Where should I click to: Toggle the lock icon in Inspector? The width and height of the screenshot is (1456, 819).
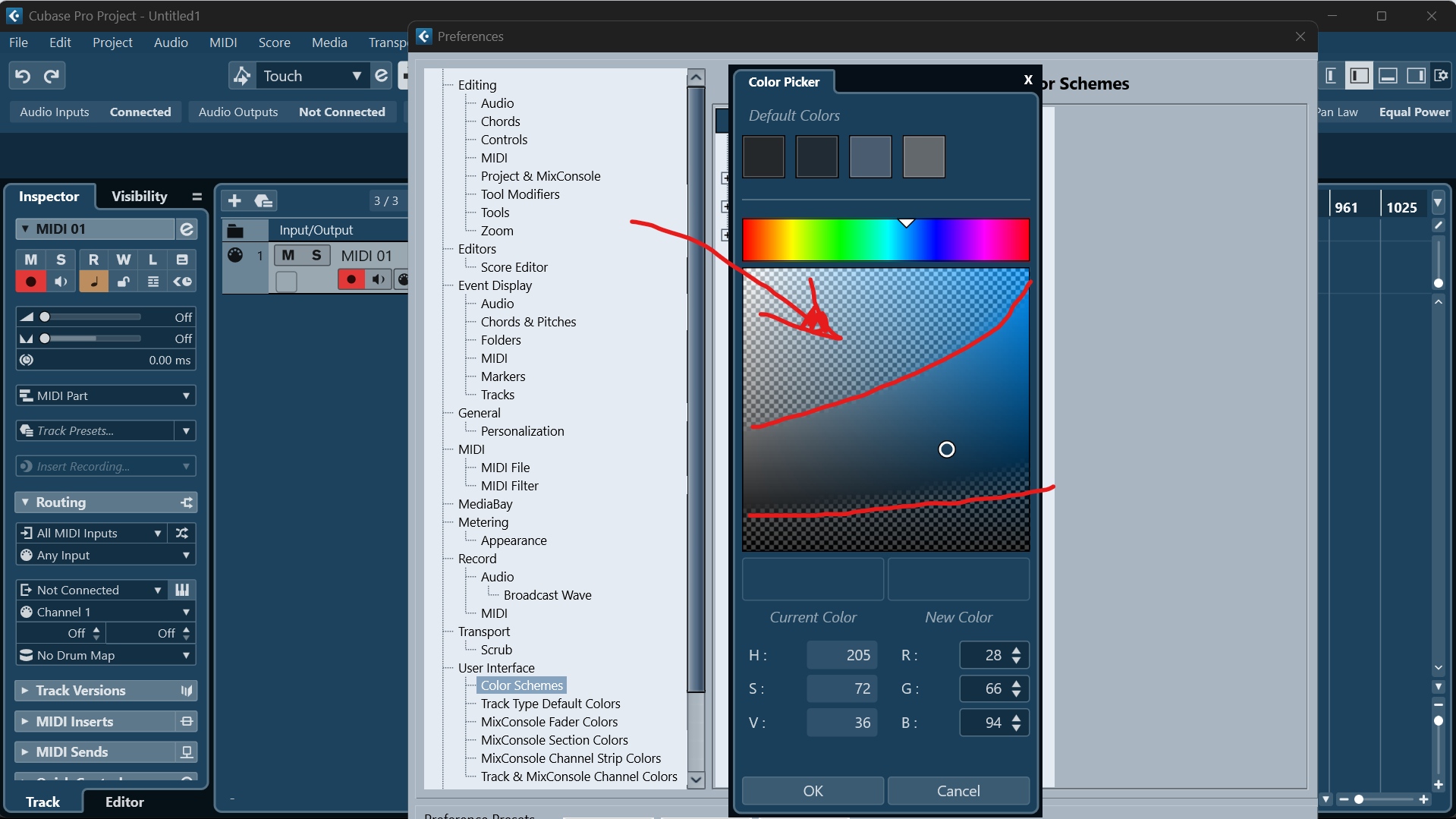[x=123, y=282]
